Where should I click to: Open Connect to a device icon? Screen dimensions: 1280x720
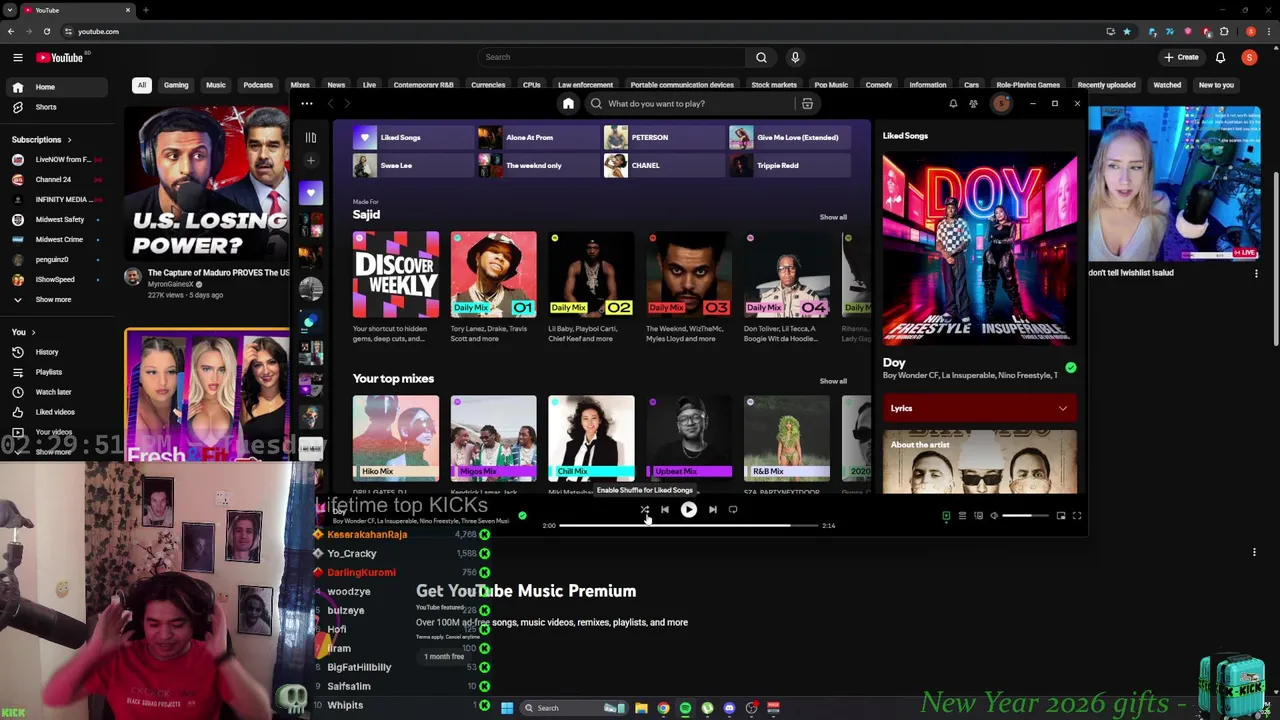pos(978,516)
